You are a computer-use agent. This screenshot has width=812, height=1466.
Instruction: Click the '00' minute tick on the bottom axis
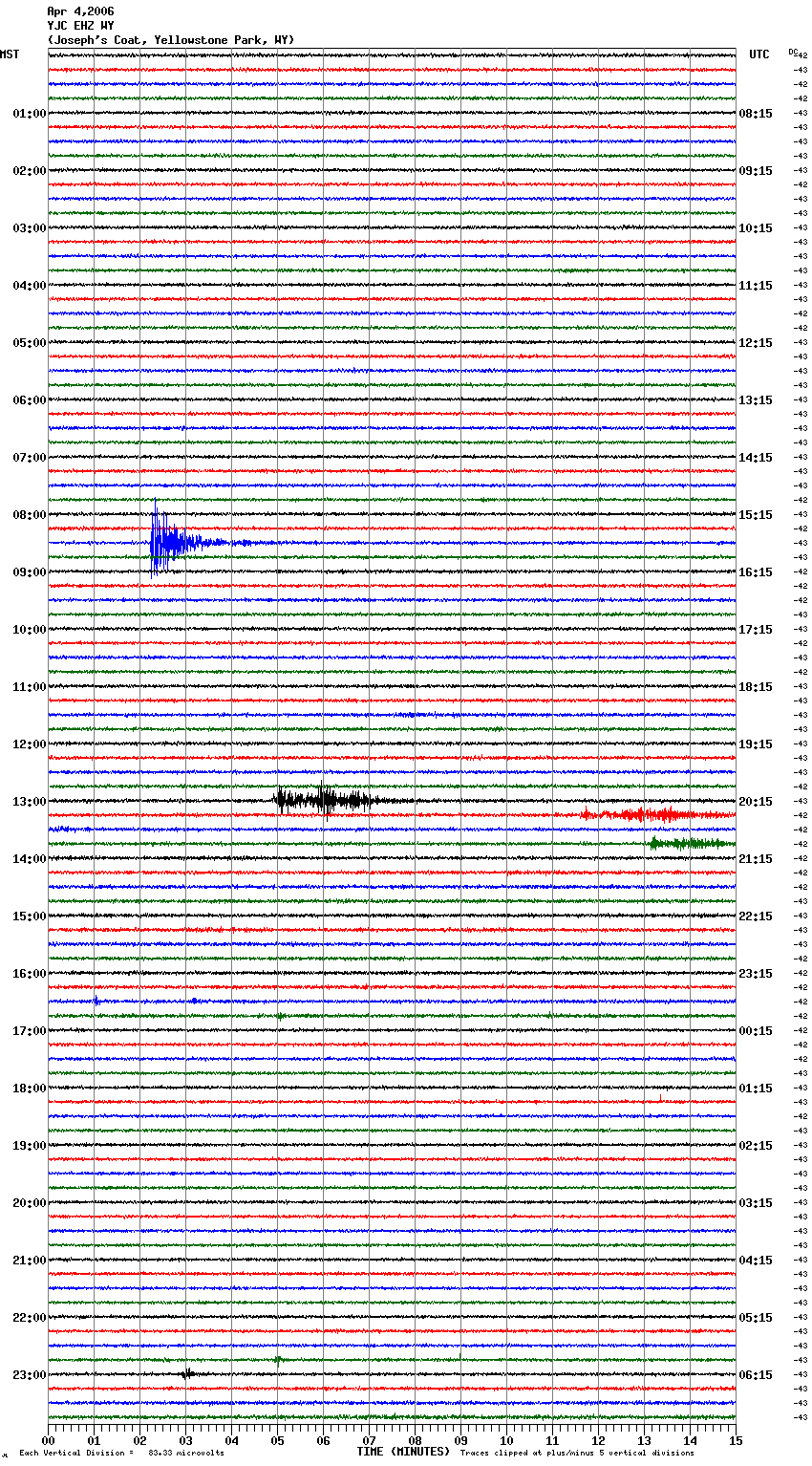(48, 1440)
